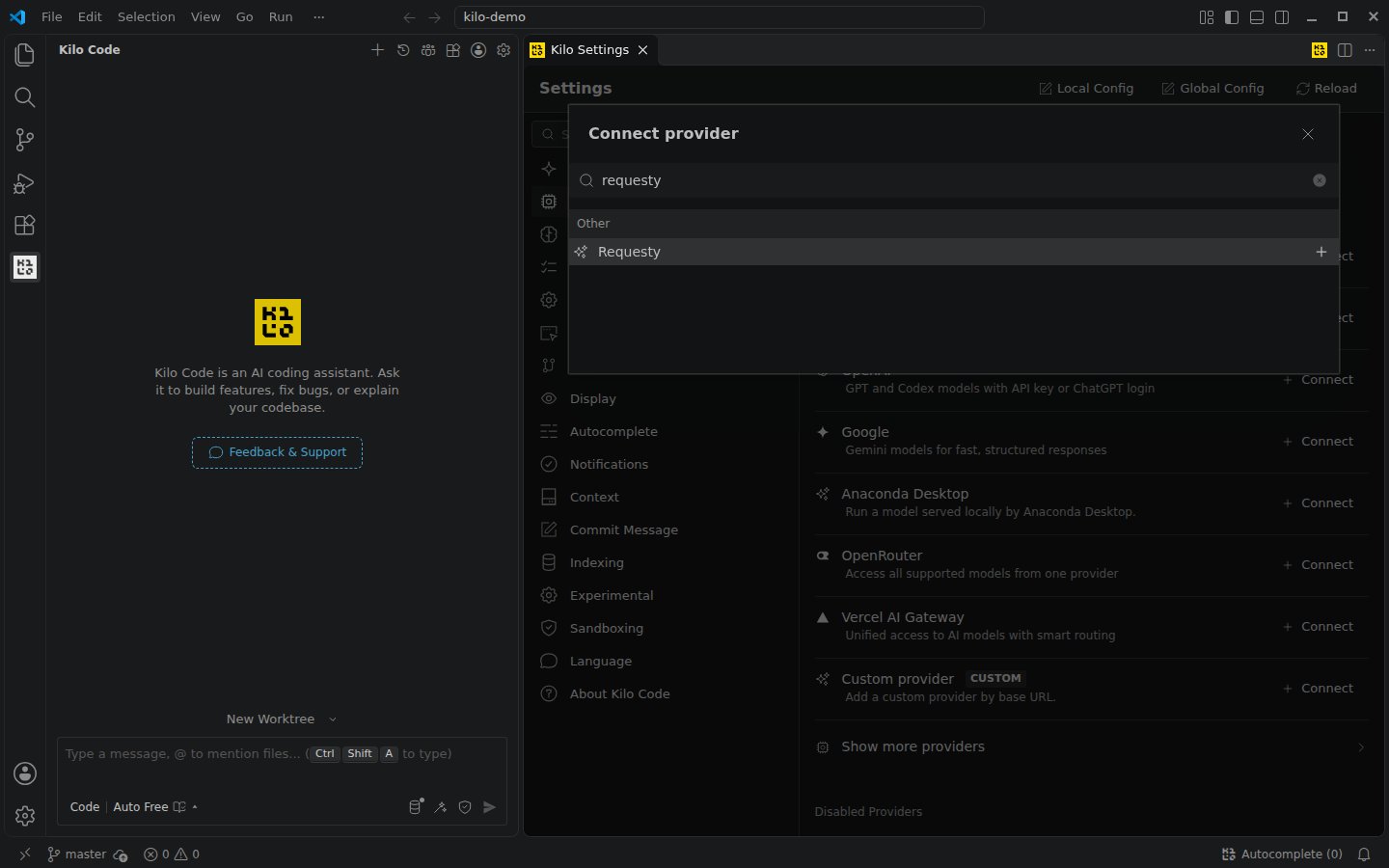Click the Feedback & Support button

278,452
